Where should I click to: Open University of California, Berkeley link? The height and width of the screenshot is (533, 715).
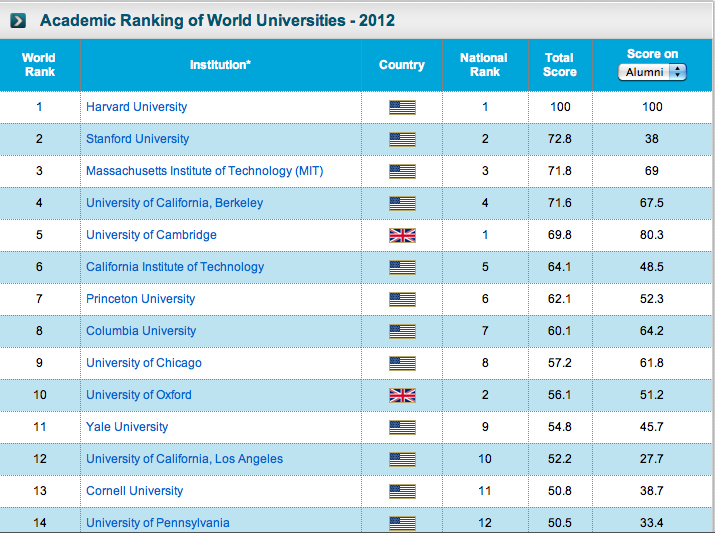175,203
